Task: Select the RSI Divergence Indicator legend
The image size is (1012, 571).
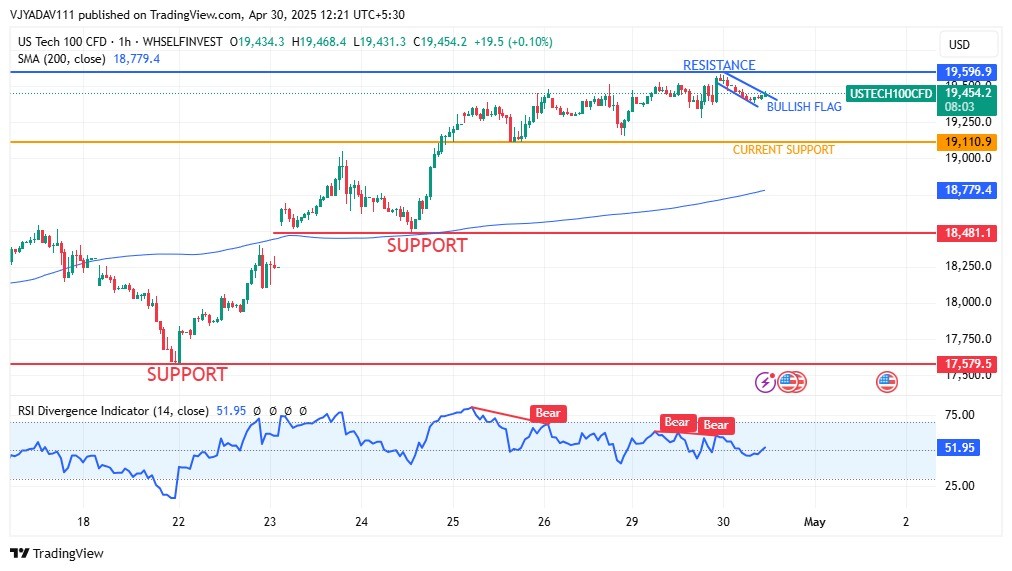Action: coord(113,410)
